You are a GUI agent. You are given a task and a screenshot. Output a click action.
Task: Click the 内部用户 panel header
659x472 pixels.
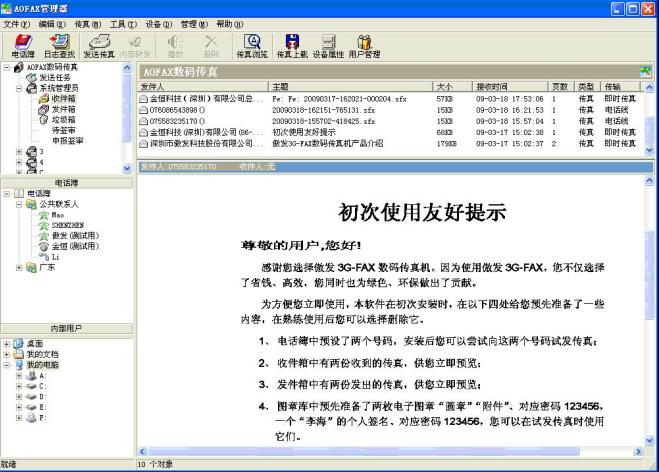pyautogui.click(x=67, y=328)
